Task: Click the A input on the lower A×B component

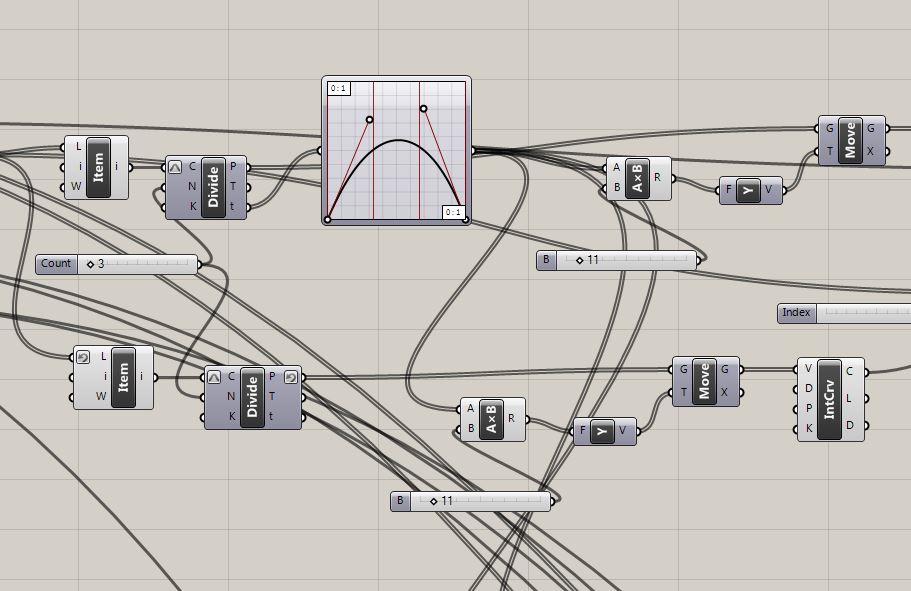Action: [x=471, y=409]
